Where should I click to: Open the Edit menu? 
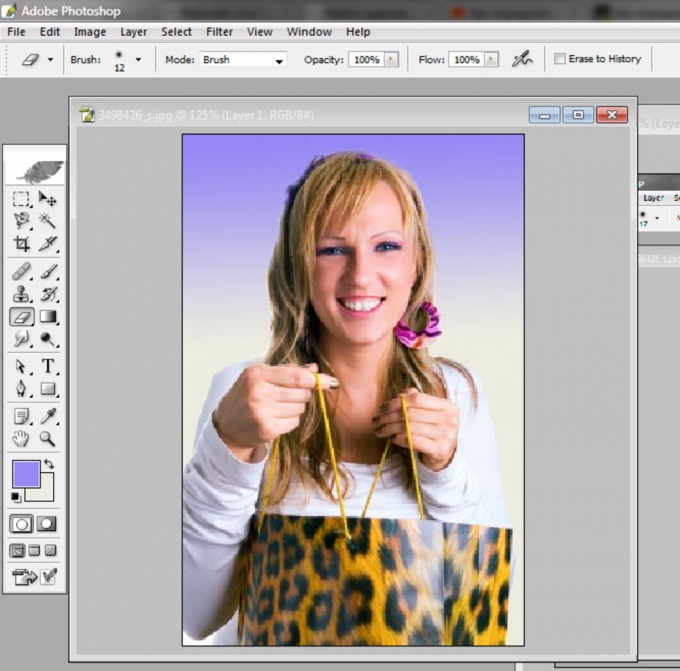tap(49, 32)
